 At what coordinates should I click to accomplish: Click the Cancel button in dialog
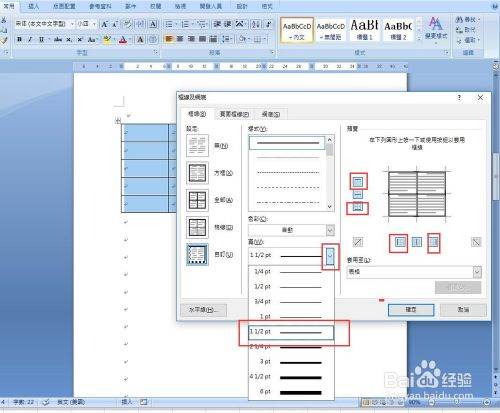(x=463, y=310)
